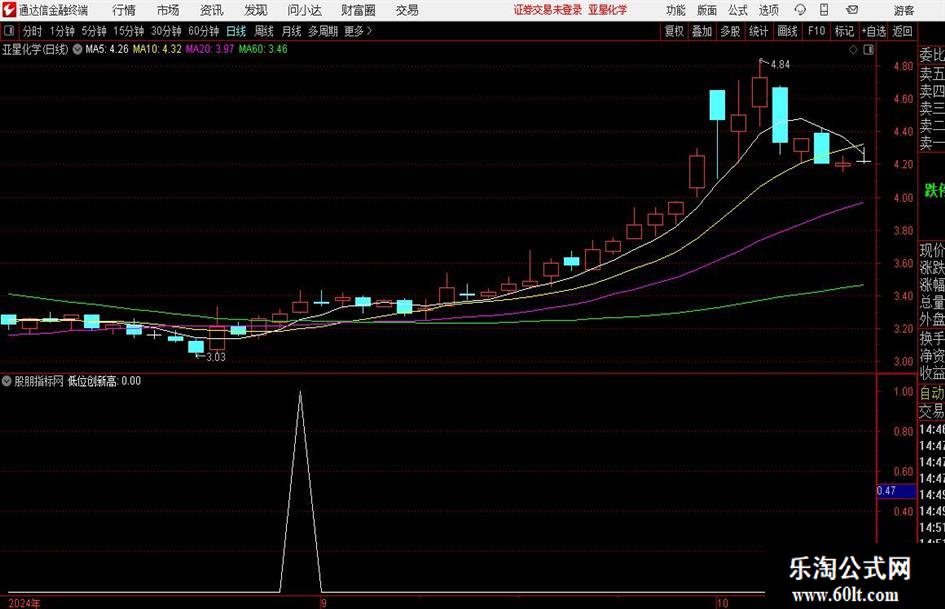Switch to 30分钟 period tab
The image size is (945, 609).
pos(166,31)
